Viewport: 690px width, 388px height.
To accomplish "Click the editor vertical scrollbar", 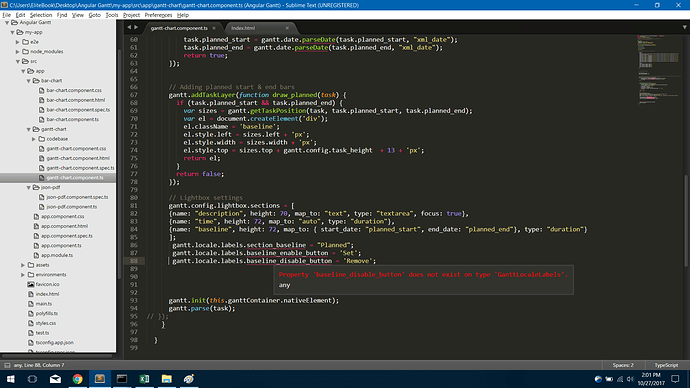I will click(686, 221).
